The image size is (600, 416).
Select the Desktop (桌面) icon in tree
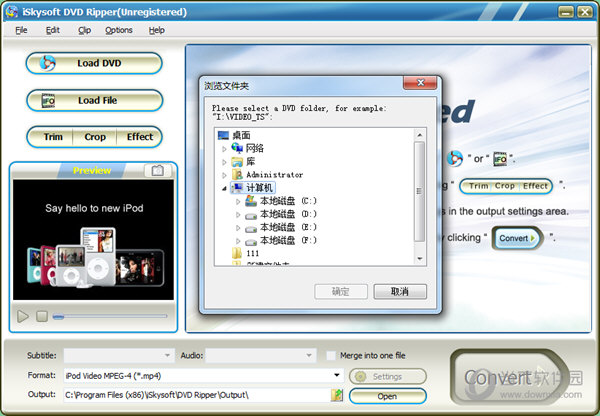[x=223, y=135]
